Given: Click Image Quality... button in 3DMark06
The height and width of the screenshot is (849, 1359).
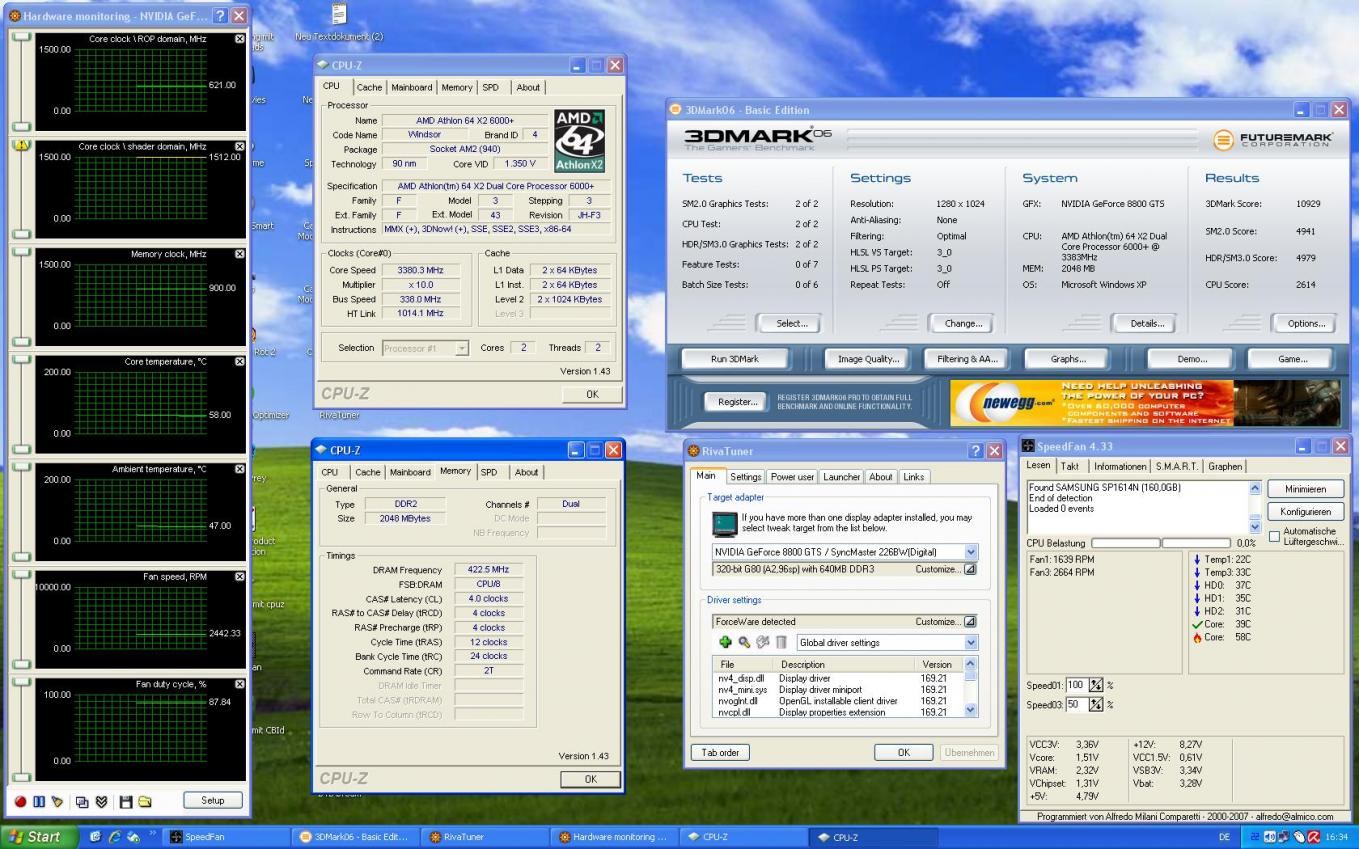Looking at the screenshot, I should 869,359.
